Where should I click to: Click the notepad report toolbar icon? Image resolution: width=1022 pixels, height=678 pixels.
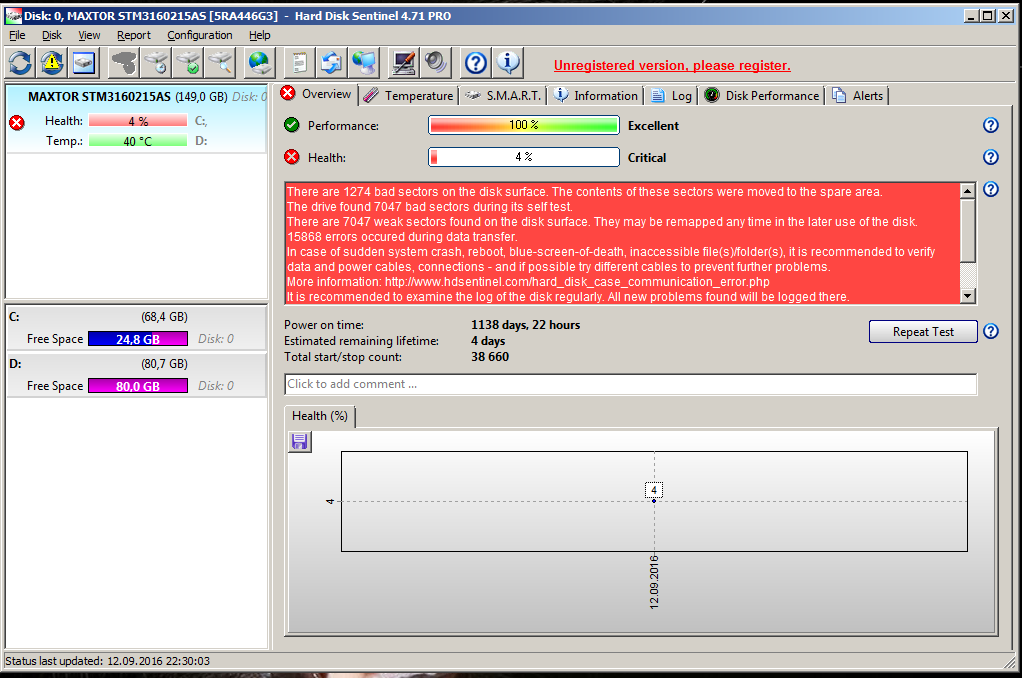pos(299,63)
